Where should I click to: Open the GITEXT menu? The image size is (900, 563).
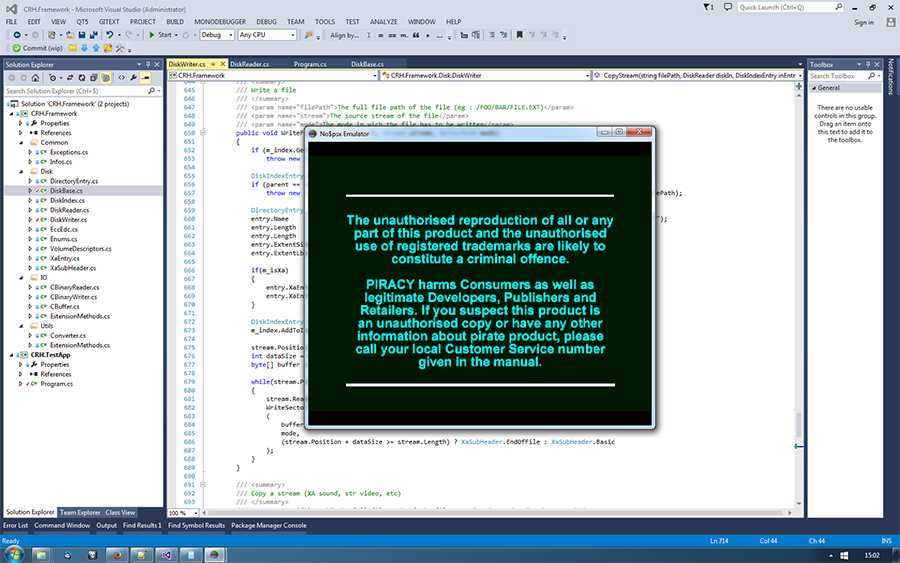pos(109,22)
